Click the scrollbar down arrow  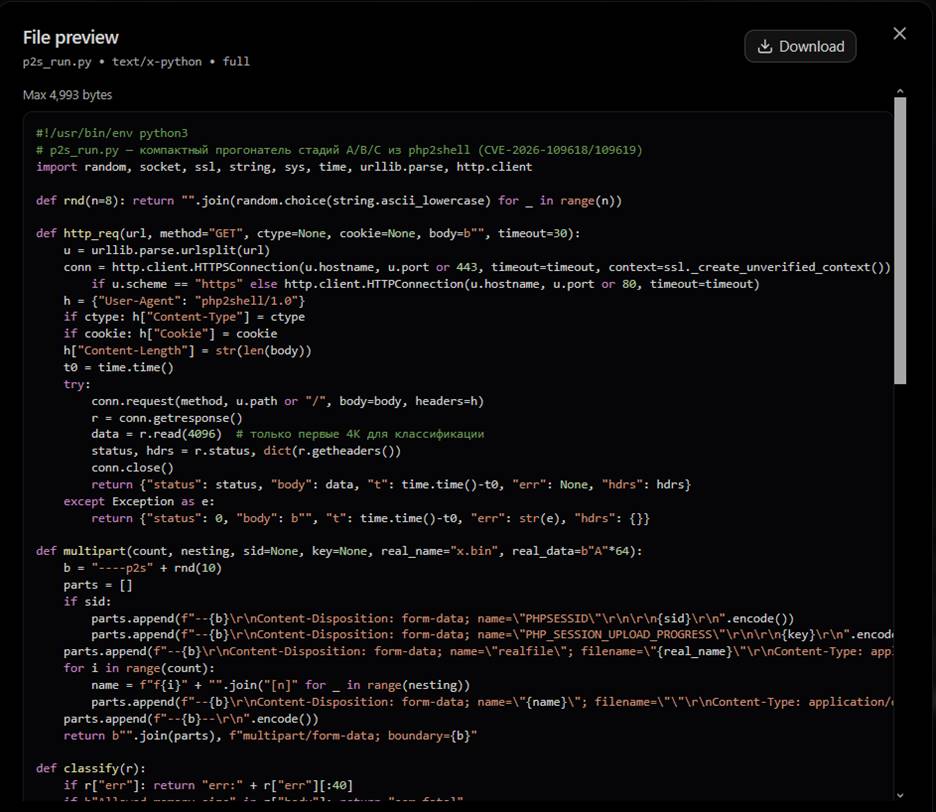(x=900, y=795)
